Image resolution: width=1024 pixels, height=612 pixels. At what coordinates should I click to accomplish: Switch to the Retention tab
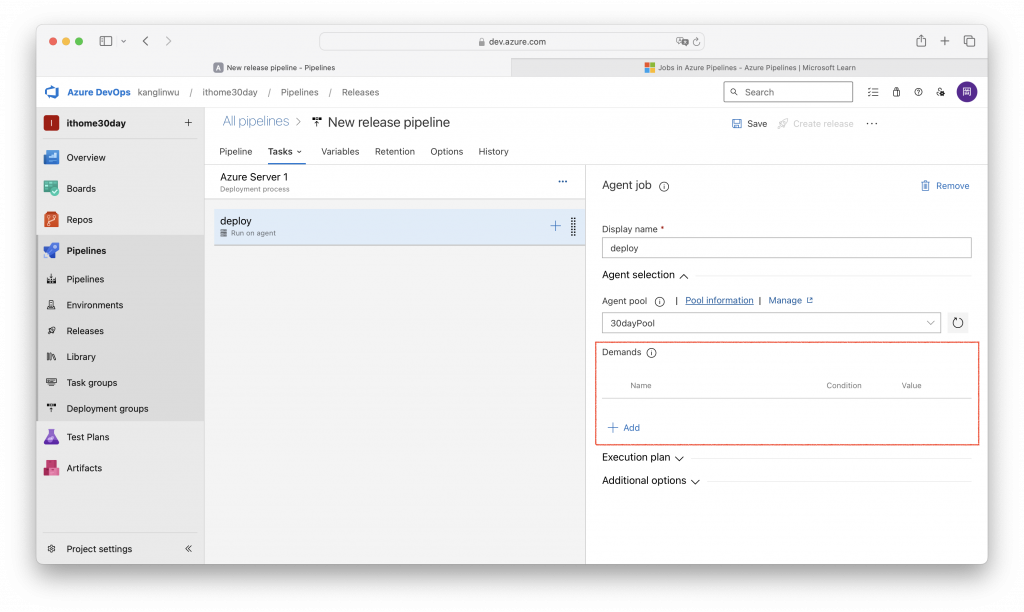click(x=394, y=152)
